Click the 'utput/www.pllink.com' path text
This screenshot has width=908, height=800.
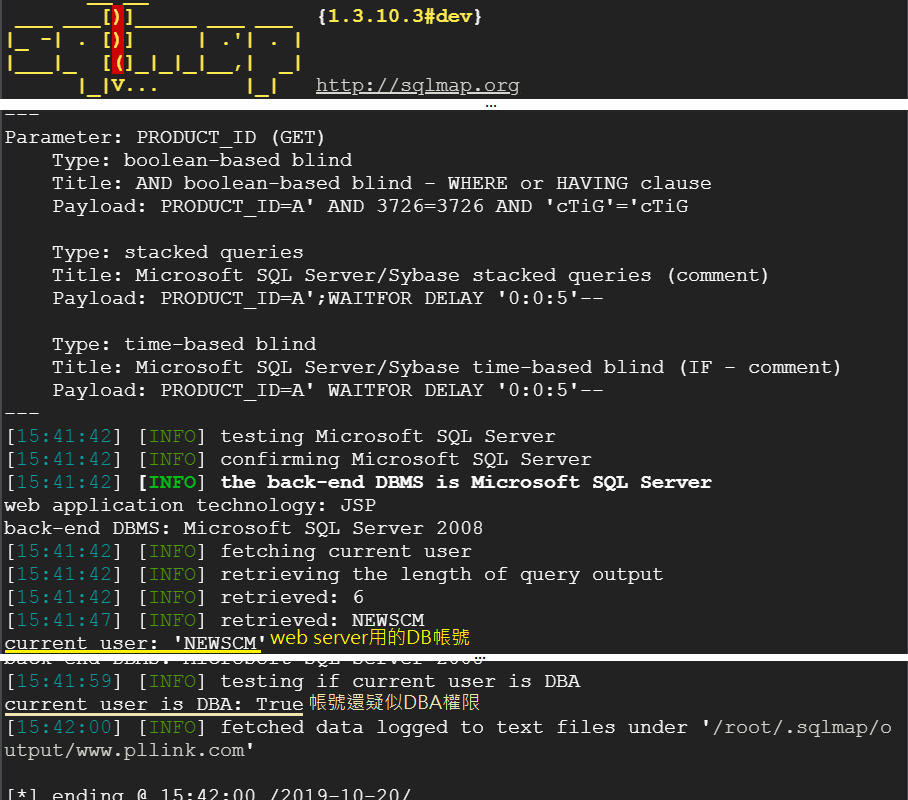pyautogui.click(x=129, y=751)
